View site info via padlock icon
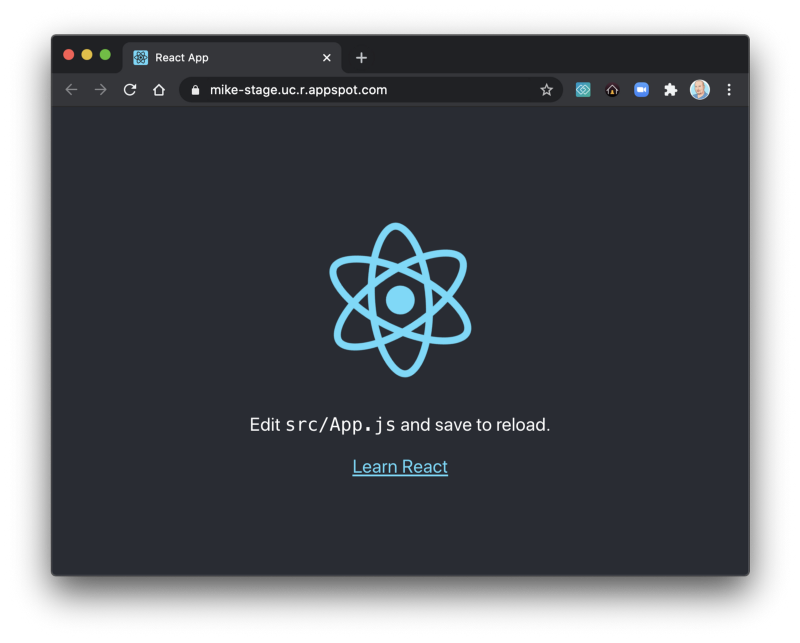This screenshot has height=643, width=800. [195, 90]
